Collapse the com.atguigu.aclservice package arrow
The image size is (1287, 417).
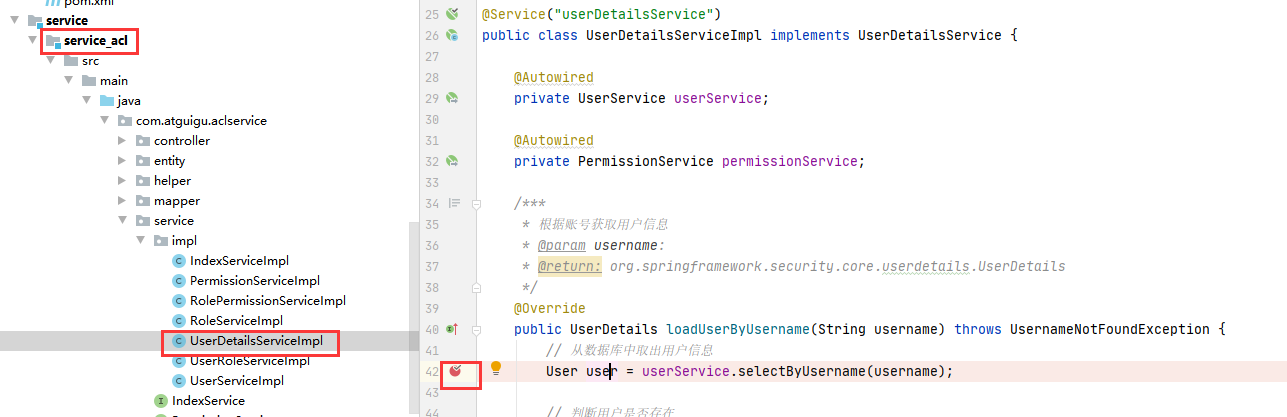click(x=105, y=120)
